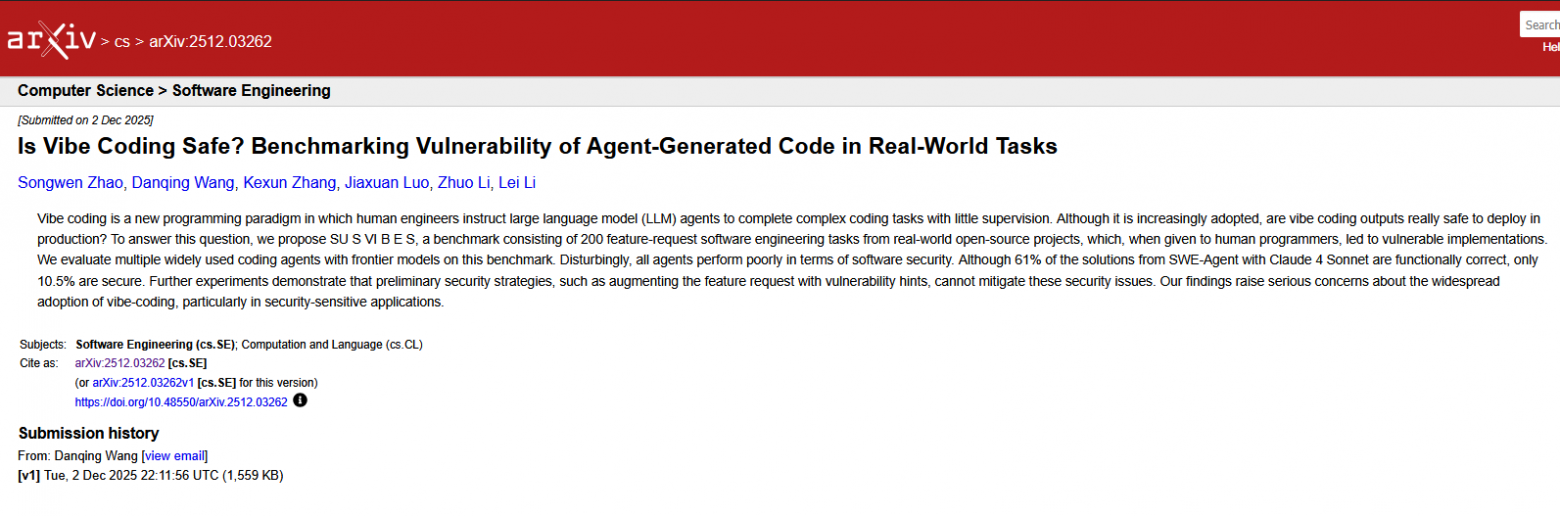Click the Submission history heading
This screenshot has height=516, width=1560.
click(88, 433)
